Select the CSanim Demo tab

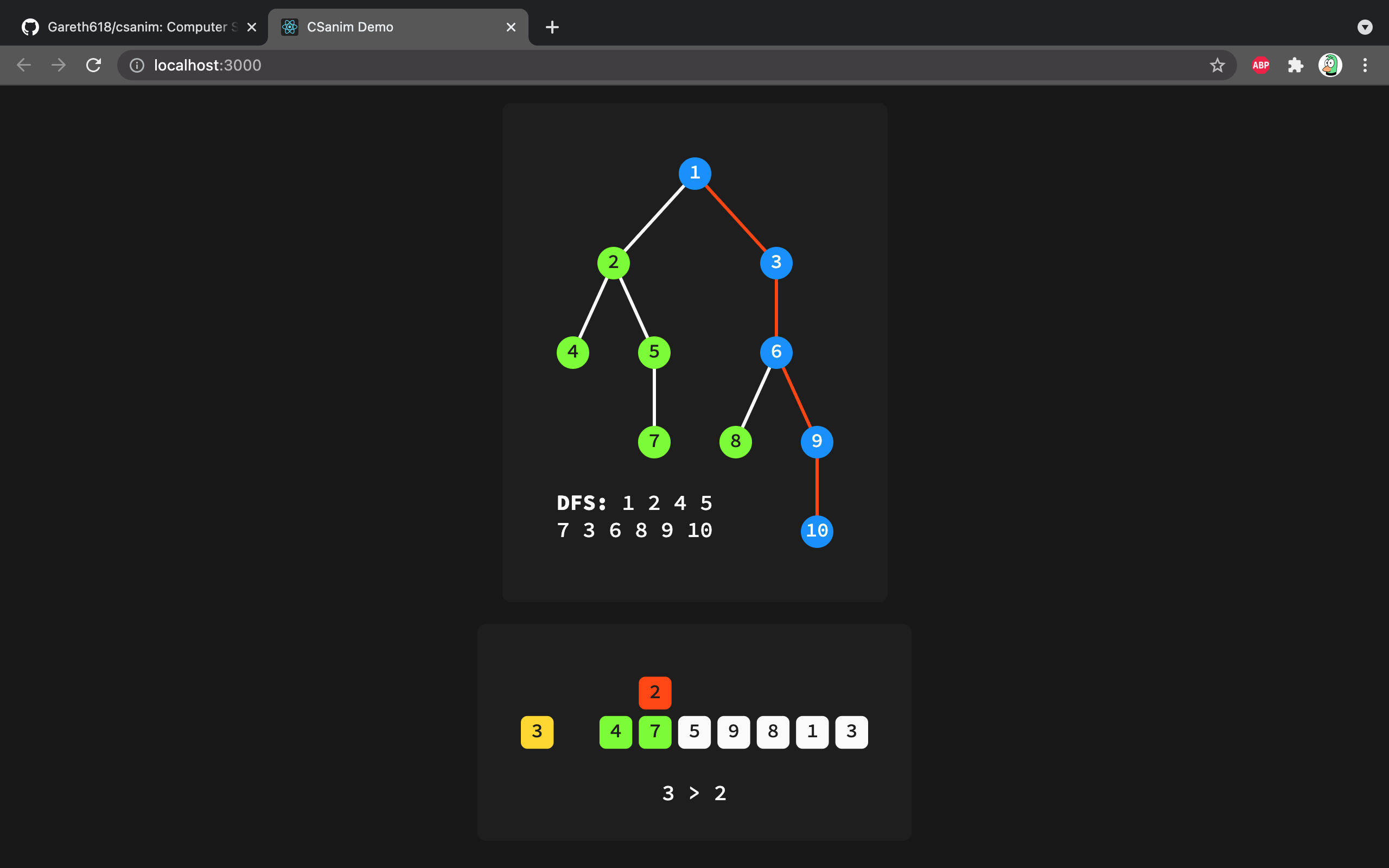[x=390, y=27]
